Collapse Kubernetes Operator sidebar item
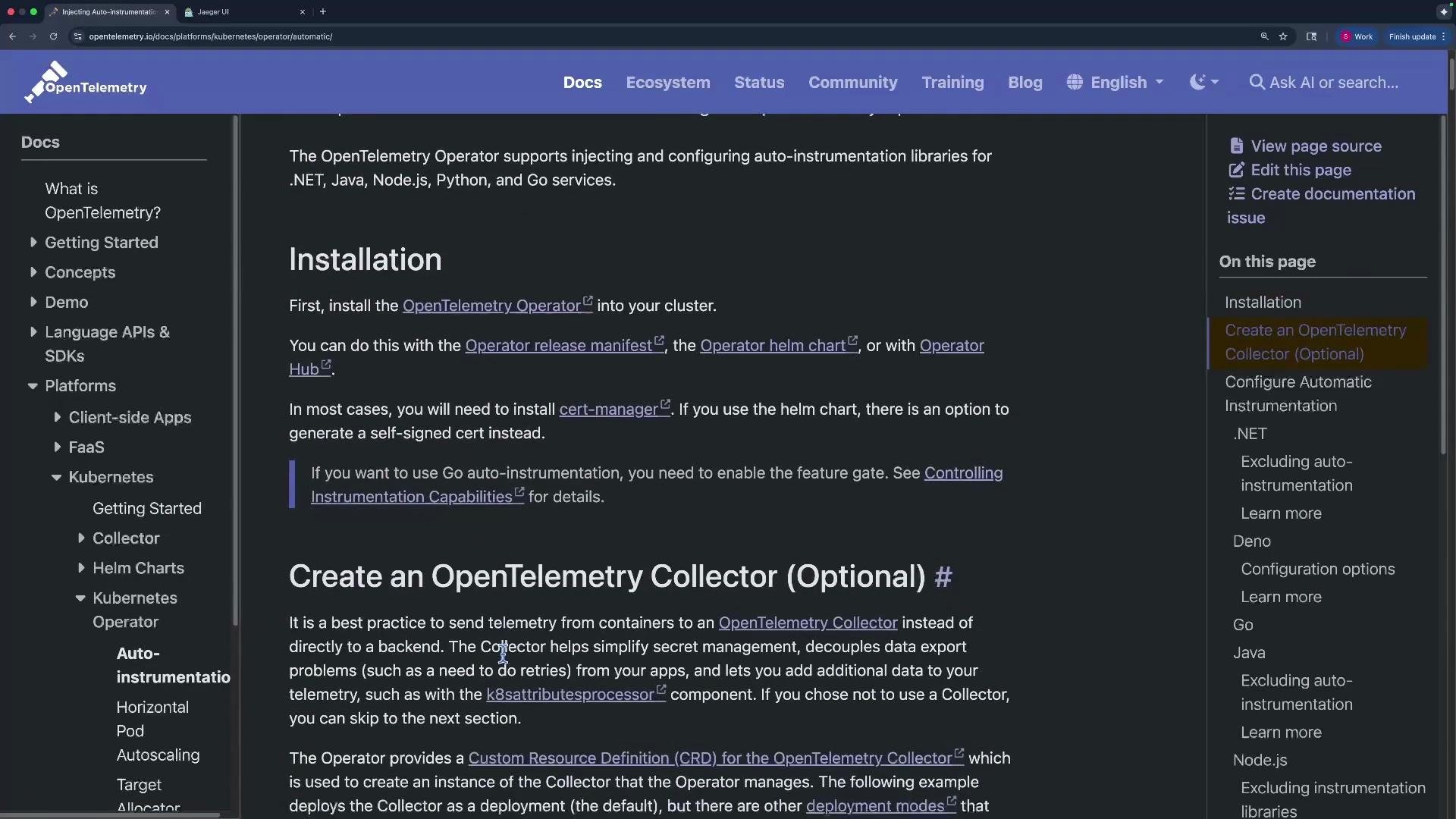The image size is (1456, 819). pyautogui.click(x=80, y=598)
